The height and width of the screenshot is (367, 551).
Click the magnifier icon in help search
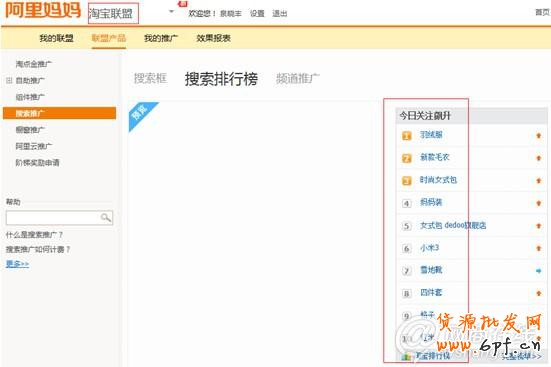click(x=106, y=218)
